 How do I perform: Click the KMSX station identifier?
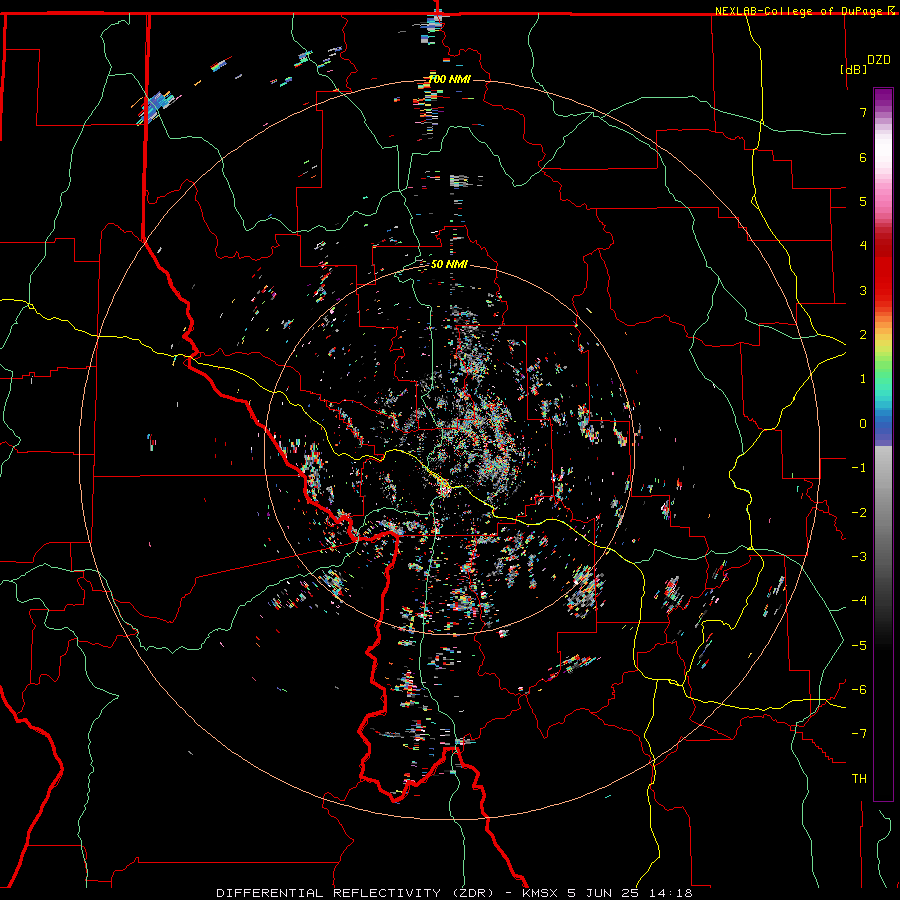coord(540,893)
